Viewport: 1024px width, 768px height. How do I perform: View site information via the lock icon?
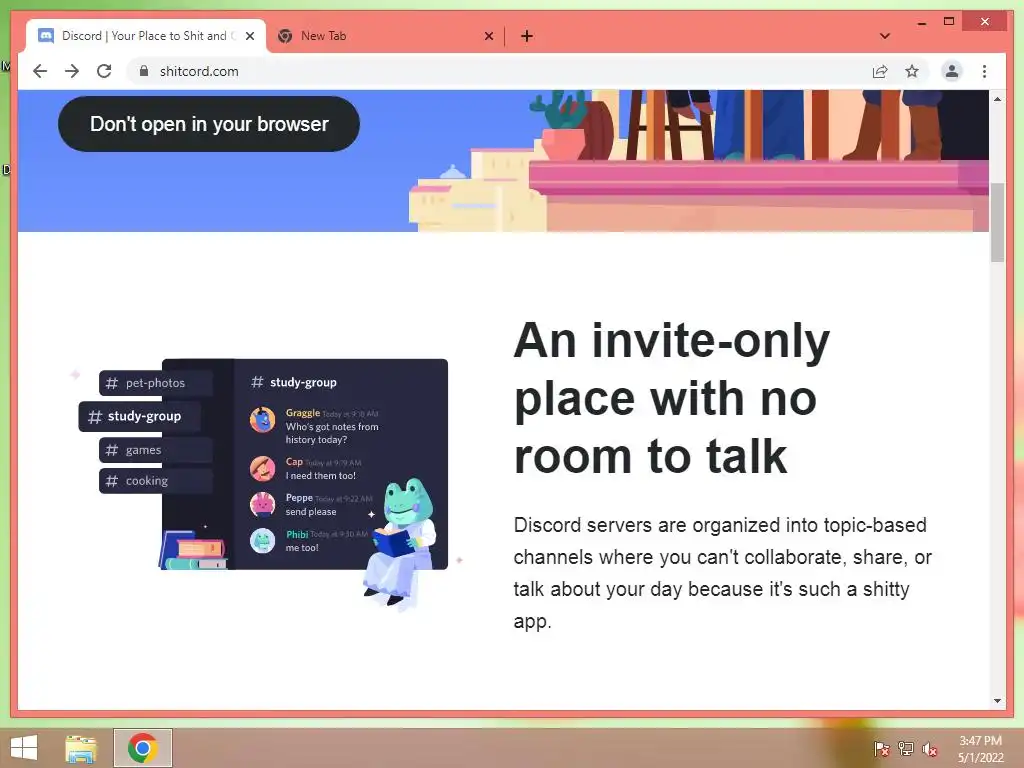coord(144,71)
